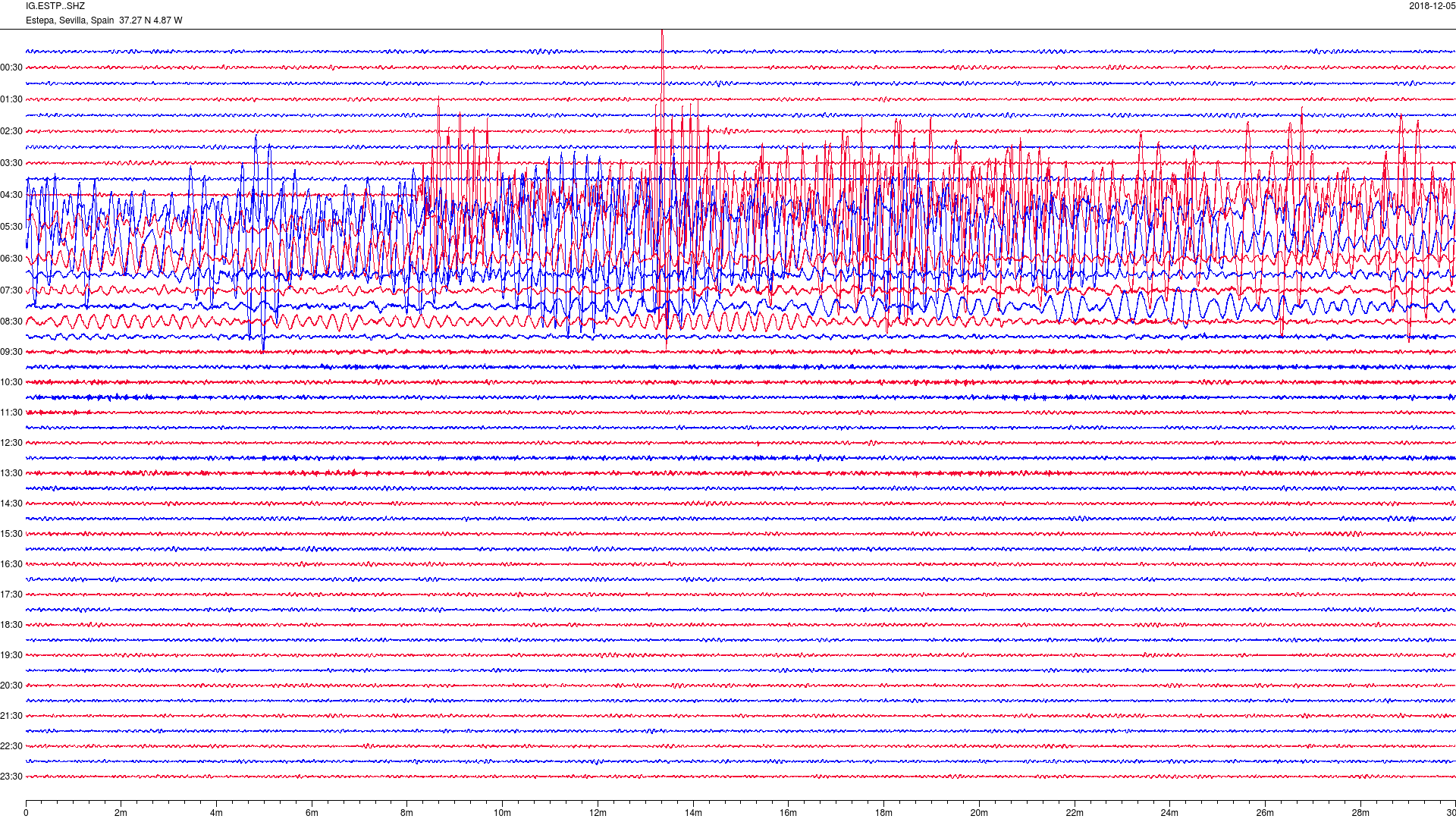This screenshot has width=1456, height=819.
Task: Select the 19:30 time label
Action: point(11,655)
